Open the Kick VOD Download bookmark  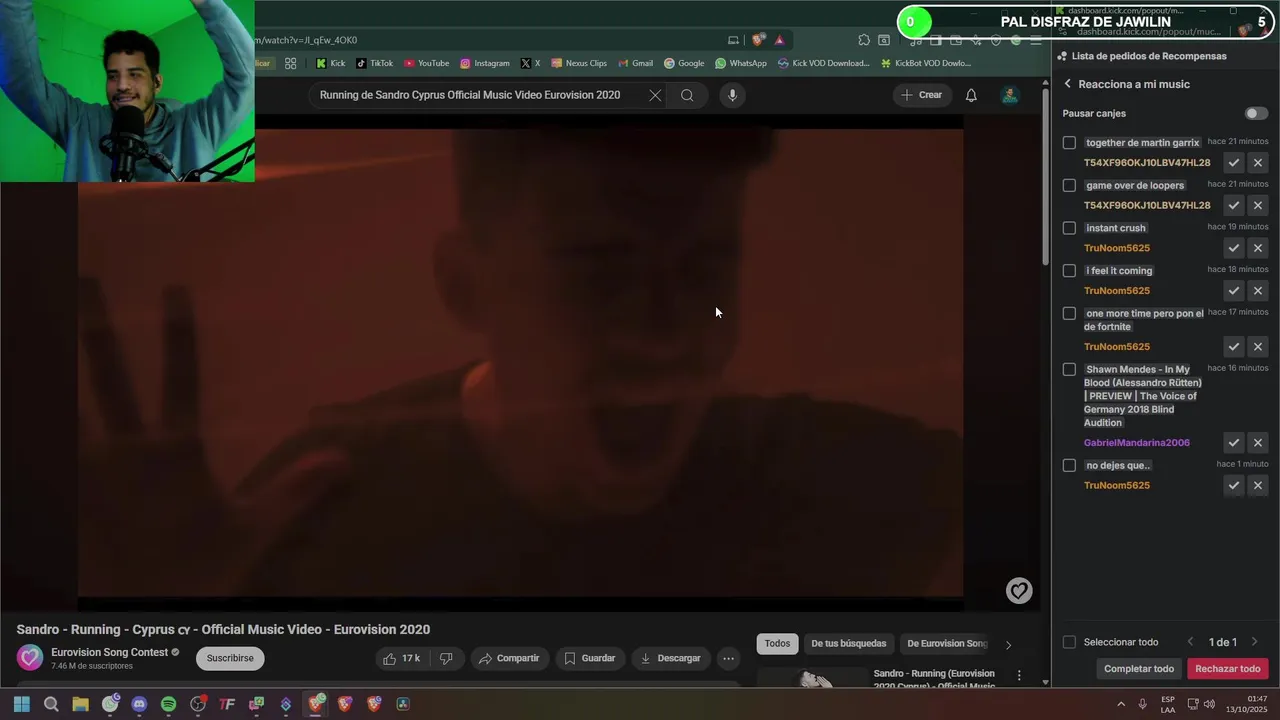coord(824,63)
